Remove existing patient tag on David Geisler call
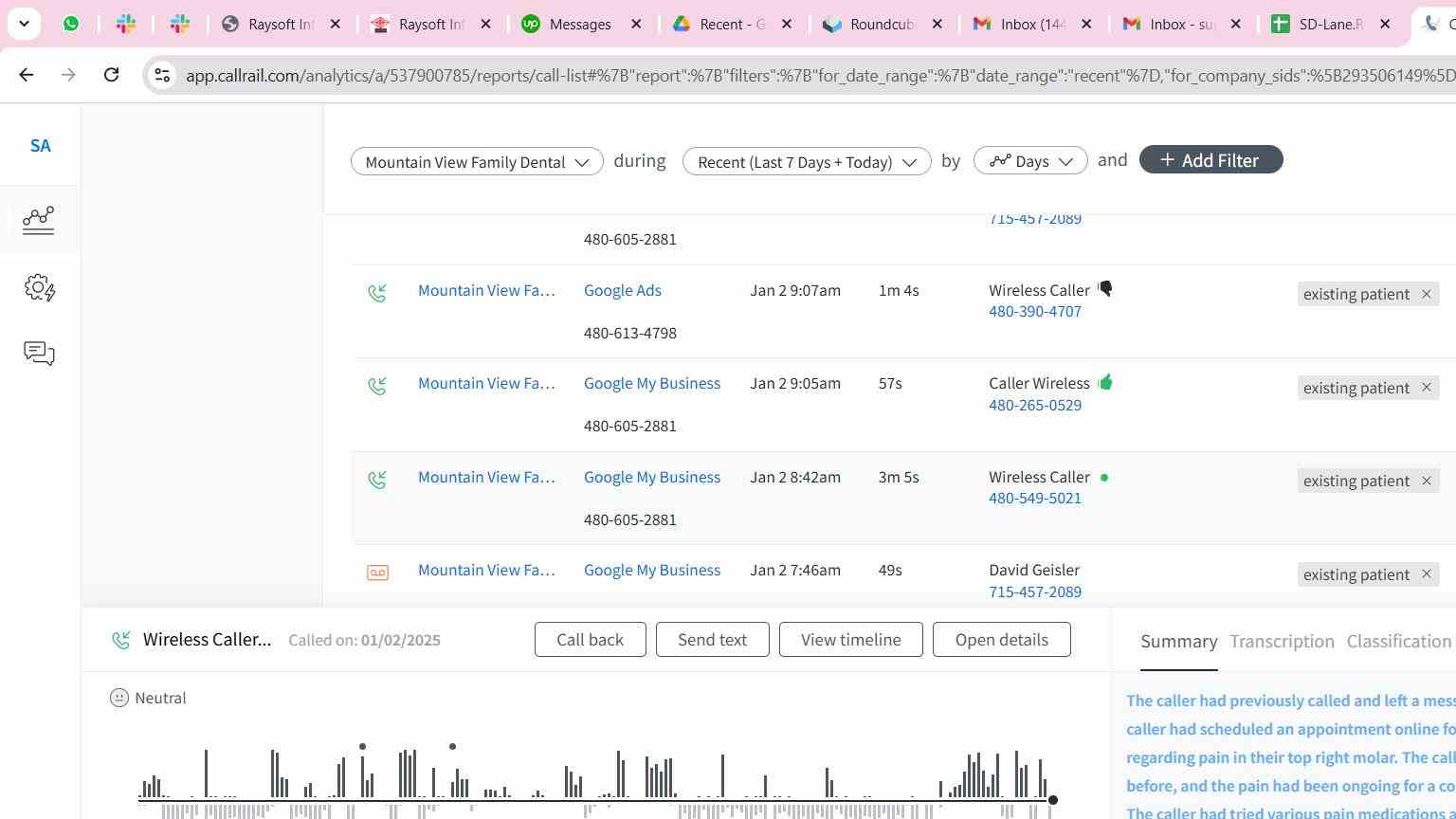1456x819 pixels. 1426,574
